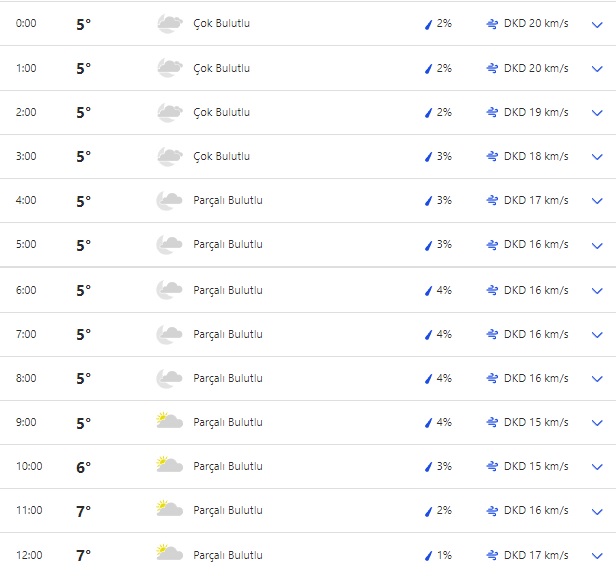Click the raindrop icon in 7:00 row

pos(428,335)
